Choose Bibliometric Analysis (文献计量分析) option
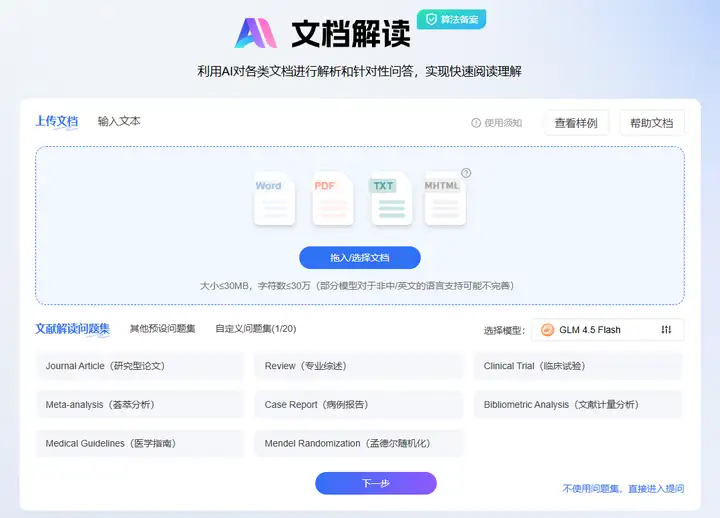 click(x=578, y=405)
